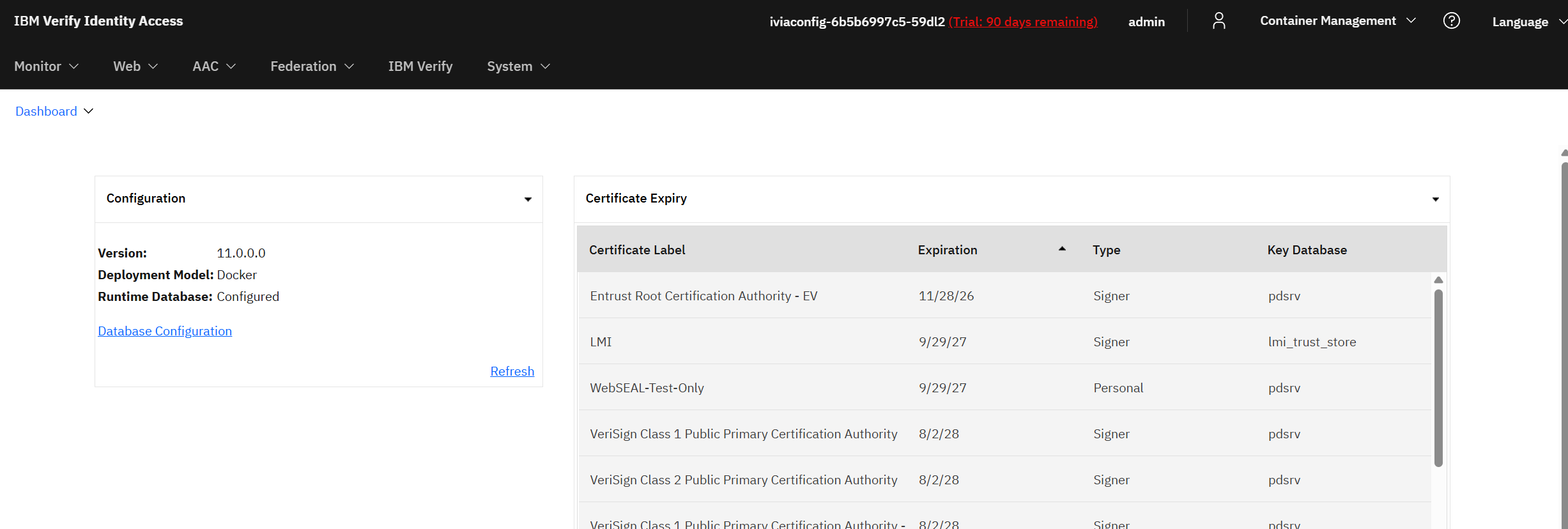Image resolution: width=1568 pixels, height=529 pixels.
Task: Open the AAC menu
Action: tap(214, 66)
